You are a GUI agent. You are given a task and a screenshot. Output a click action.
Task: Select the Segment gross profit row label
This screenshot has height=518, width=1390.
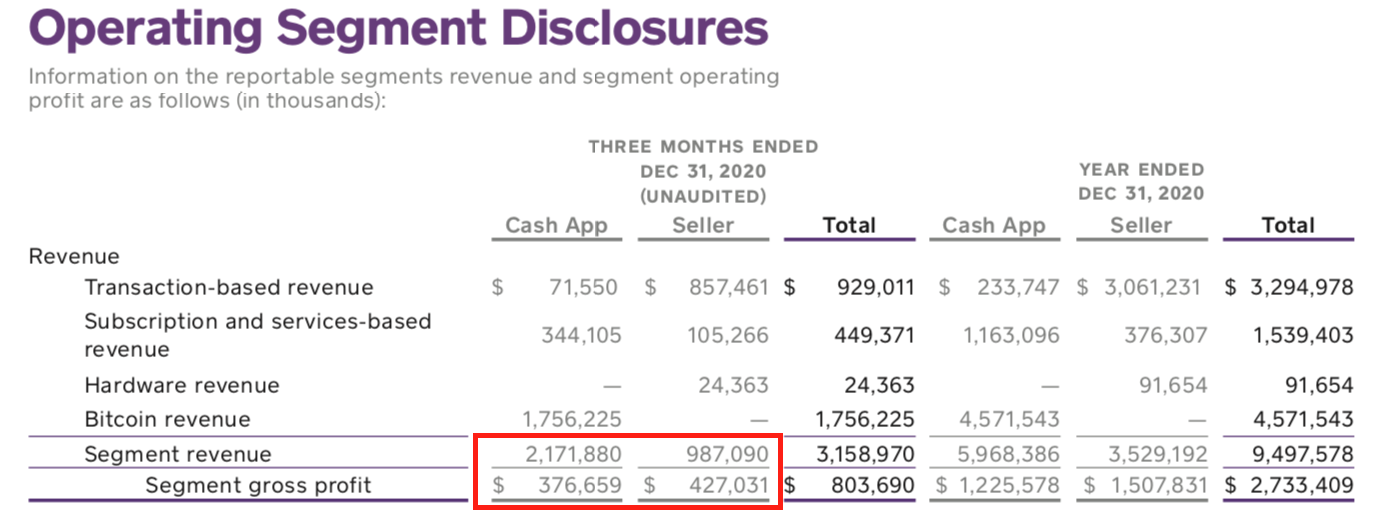click(258, 487)
